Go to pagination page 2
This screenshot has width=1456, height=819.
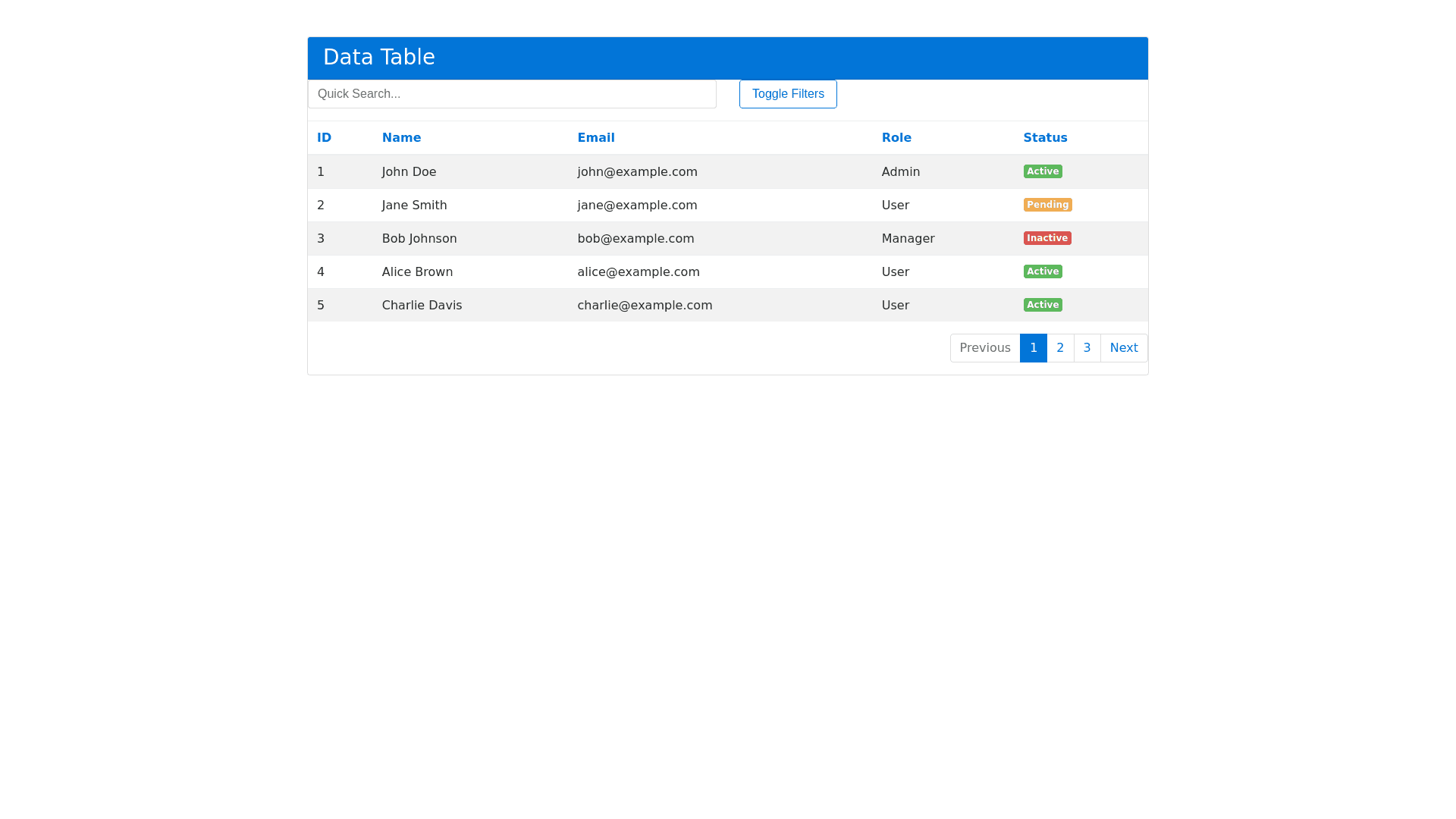click(1060, 348)
